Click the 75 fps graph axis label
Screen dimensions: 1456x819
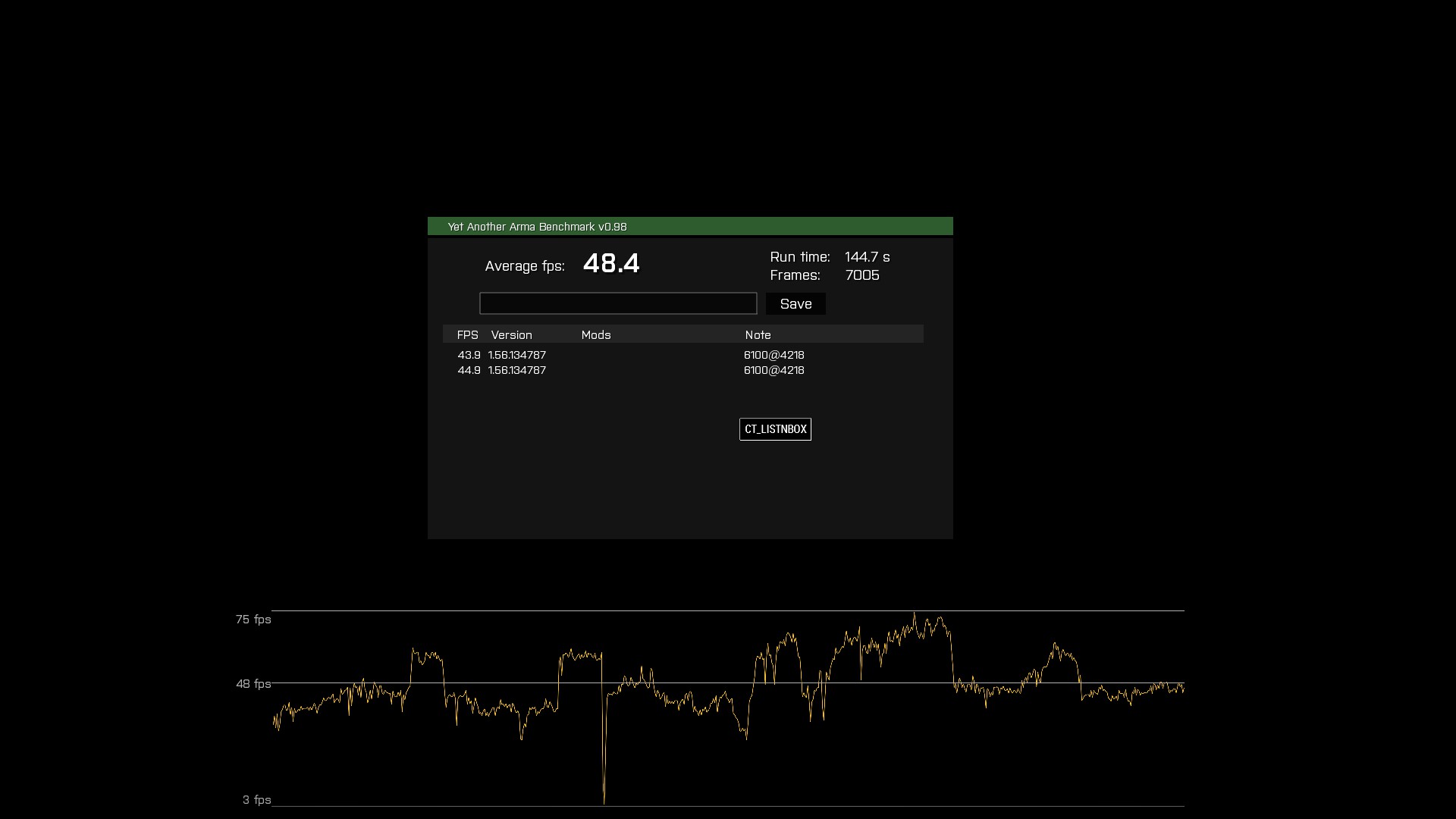[x=253, y=620]
